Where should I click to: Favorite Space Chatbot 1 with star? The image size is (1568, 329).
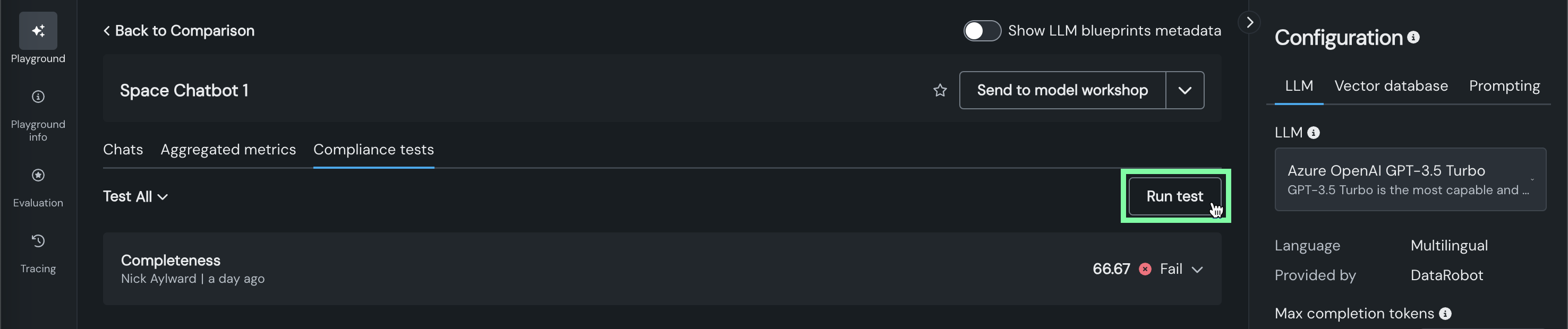940,91
